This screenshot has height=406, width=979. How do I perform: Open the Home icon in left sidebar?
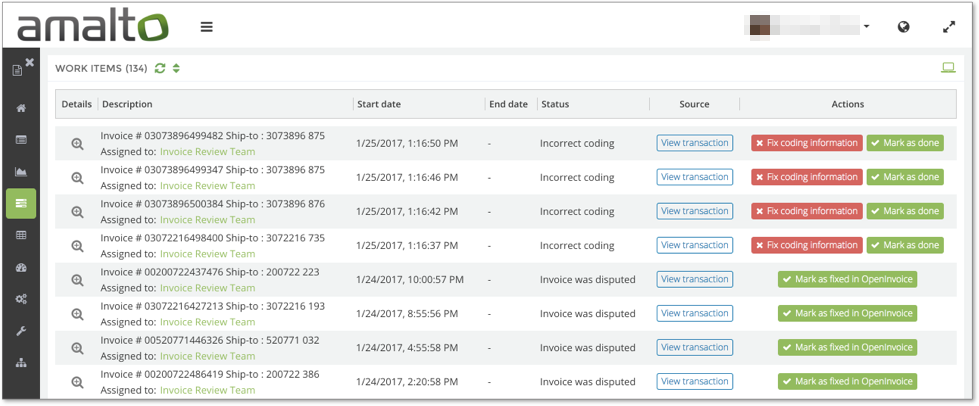point(20,108)
